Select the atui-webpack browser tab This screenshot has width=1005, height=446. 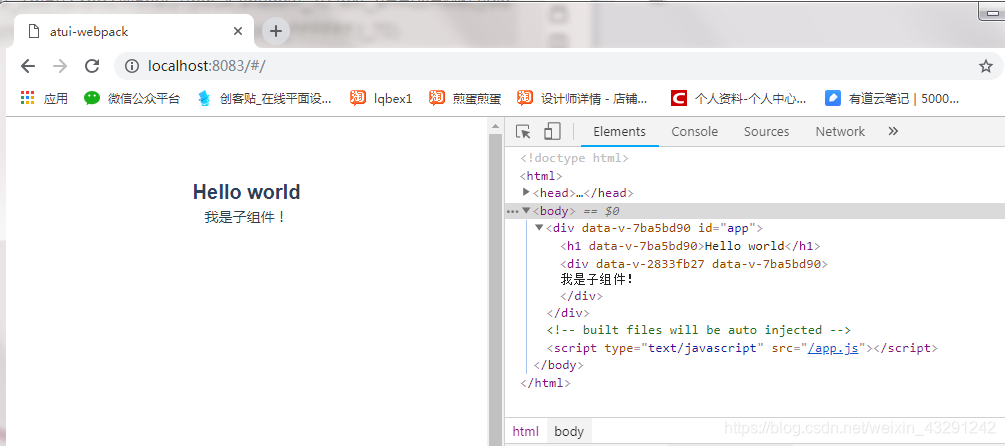pos(133,31)
